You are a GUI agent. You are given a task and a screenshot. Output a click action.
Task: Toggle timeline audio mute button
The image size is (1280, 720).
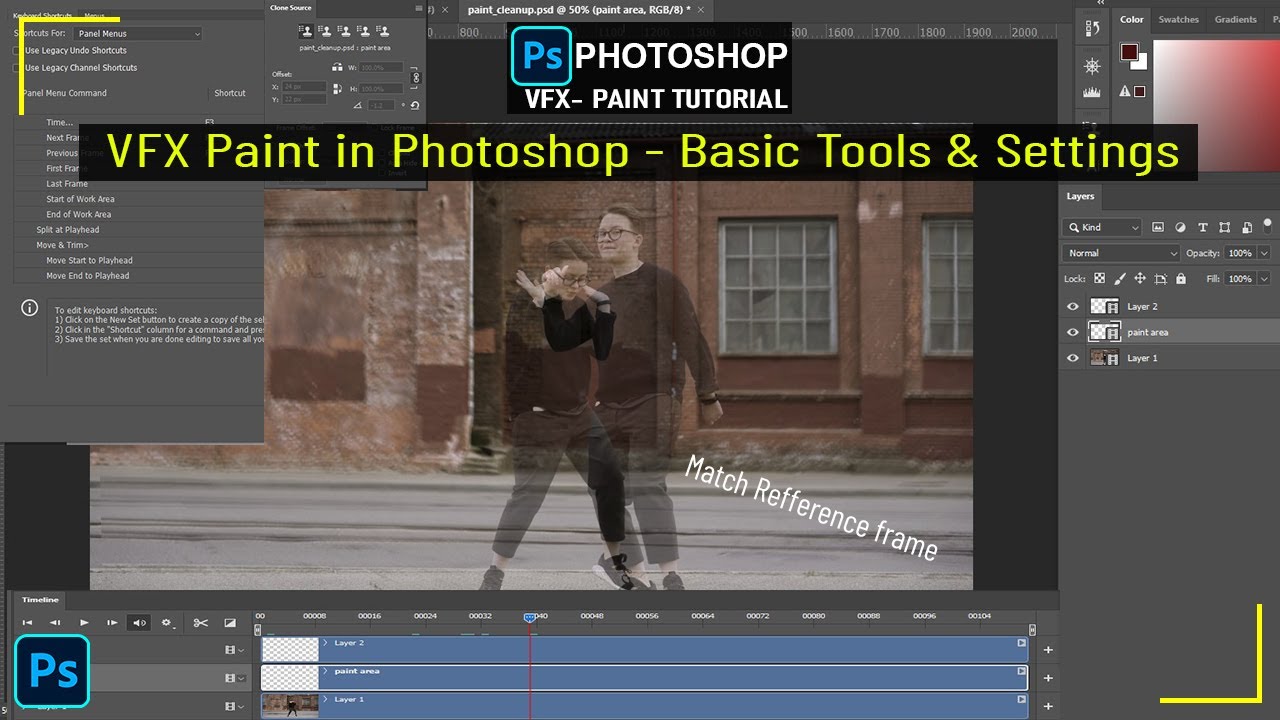click(x=139, y=623)
